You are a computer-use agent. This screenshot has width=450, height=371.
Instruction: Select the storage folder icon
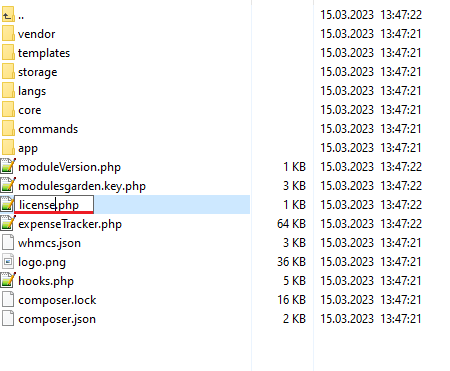point(8,72)
